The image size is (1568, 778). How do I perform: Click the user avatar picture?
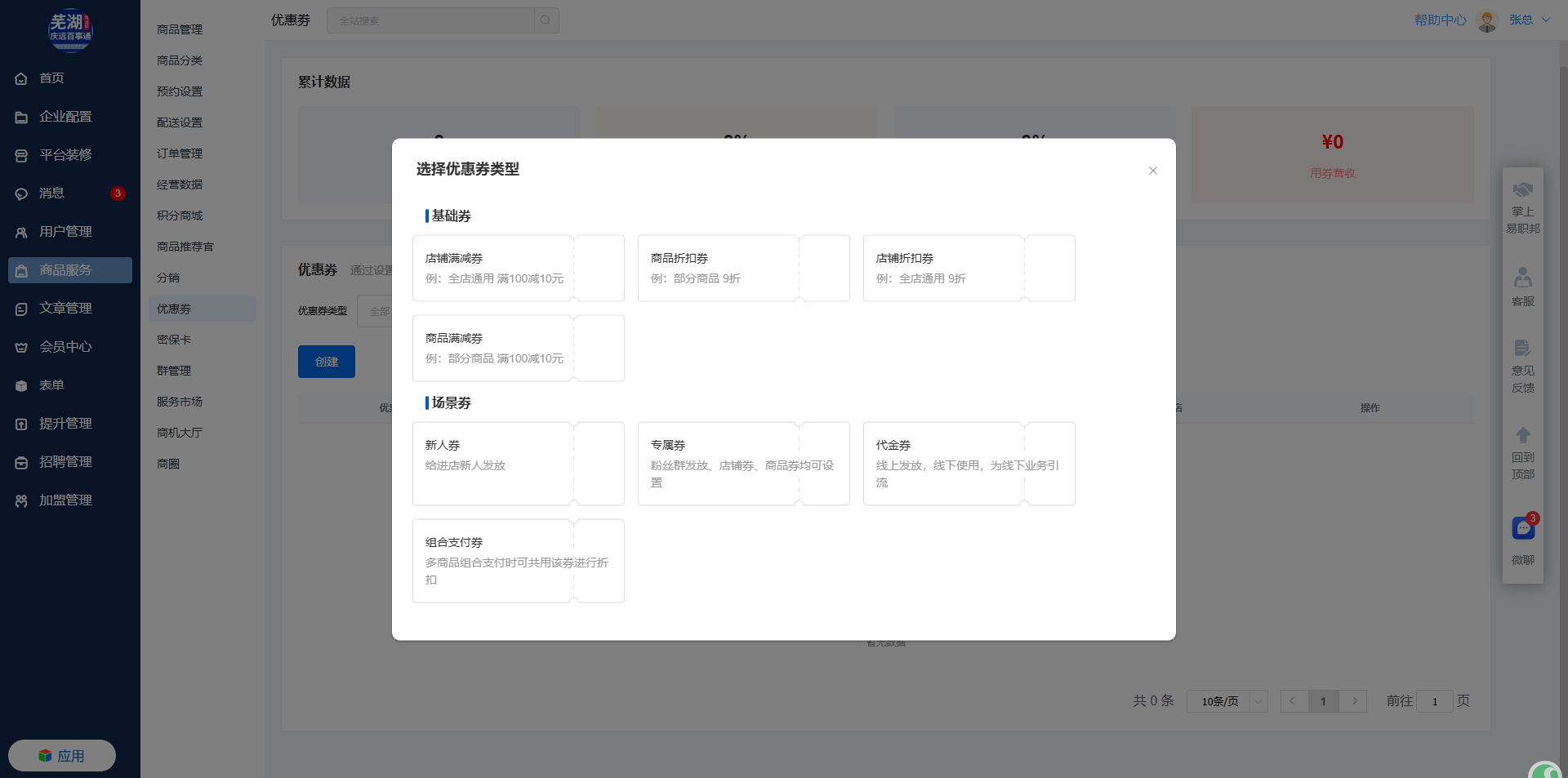(x=1487, y=20)
